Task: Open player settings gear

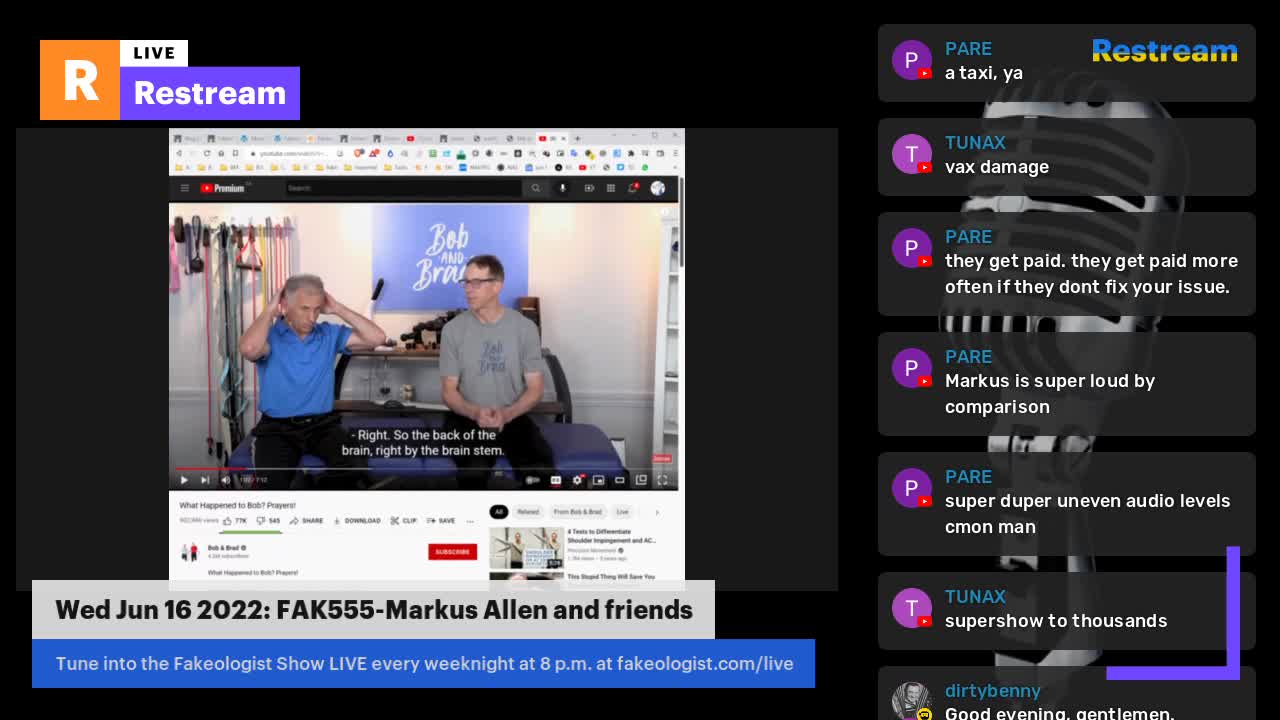Action: 577,480
